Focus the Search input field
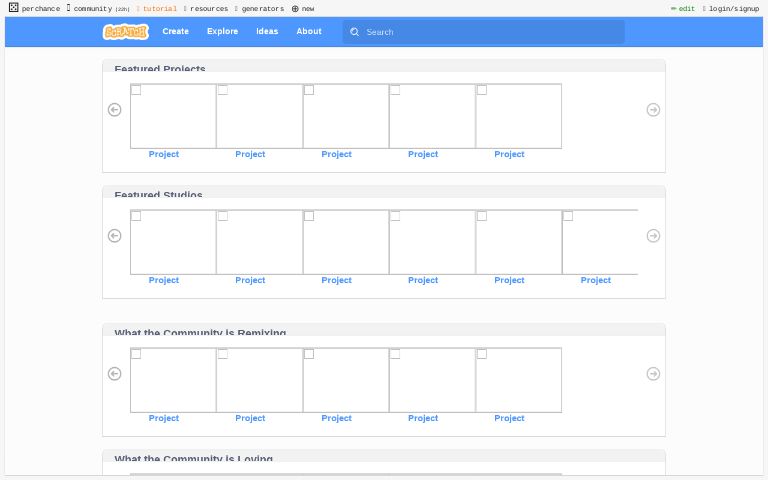768x480 pixels. pos(490,32)
